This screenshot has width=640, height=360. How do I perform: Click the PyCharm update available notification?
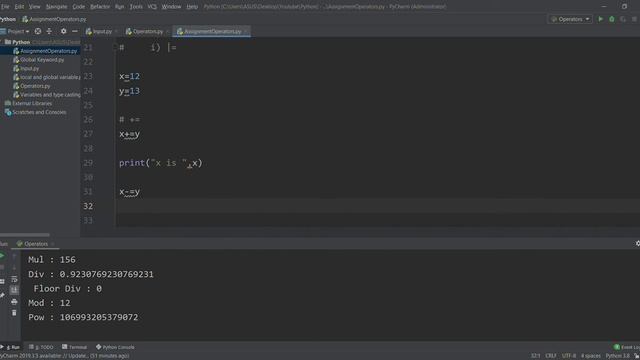coord(64,356)
